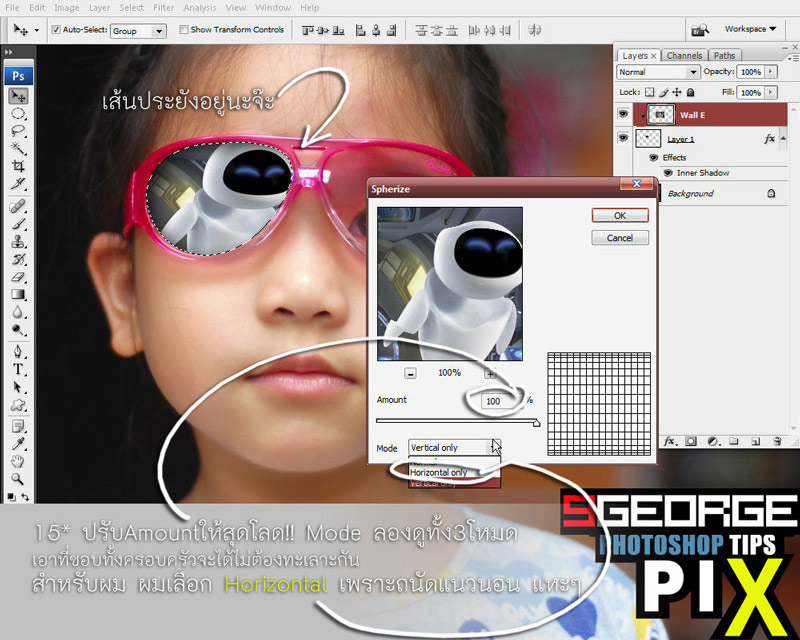Open the Normal blend mode dropdown

(x=658, y=72)
